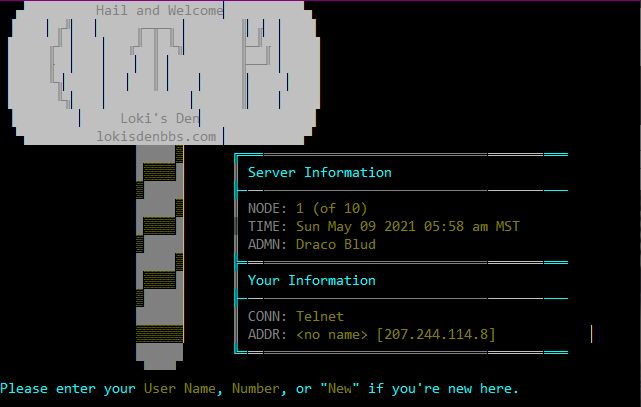The height and width of the screenshot is (407, 641).
Task: Select the NODE value '1 (of 10)'
Action: 332,208
